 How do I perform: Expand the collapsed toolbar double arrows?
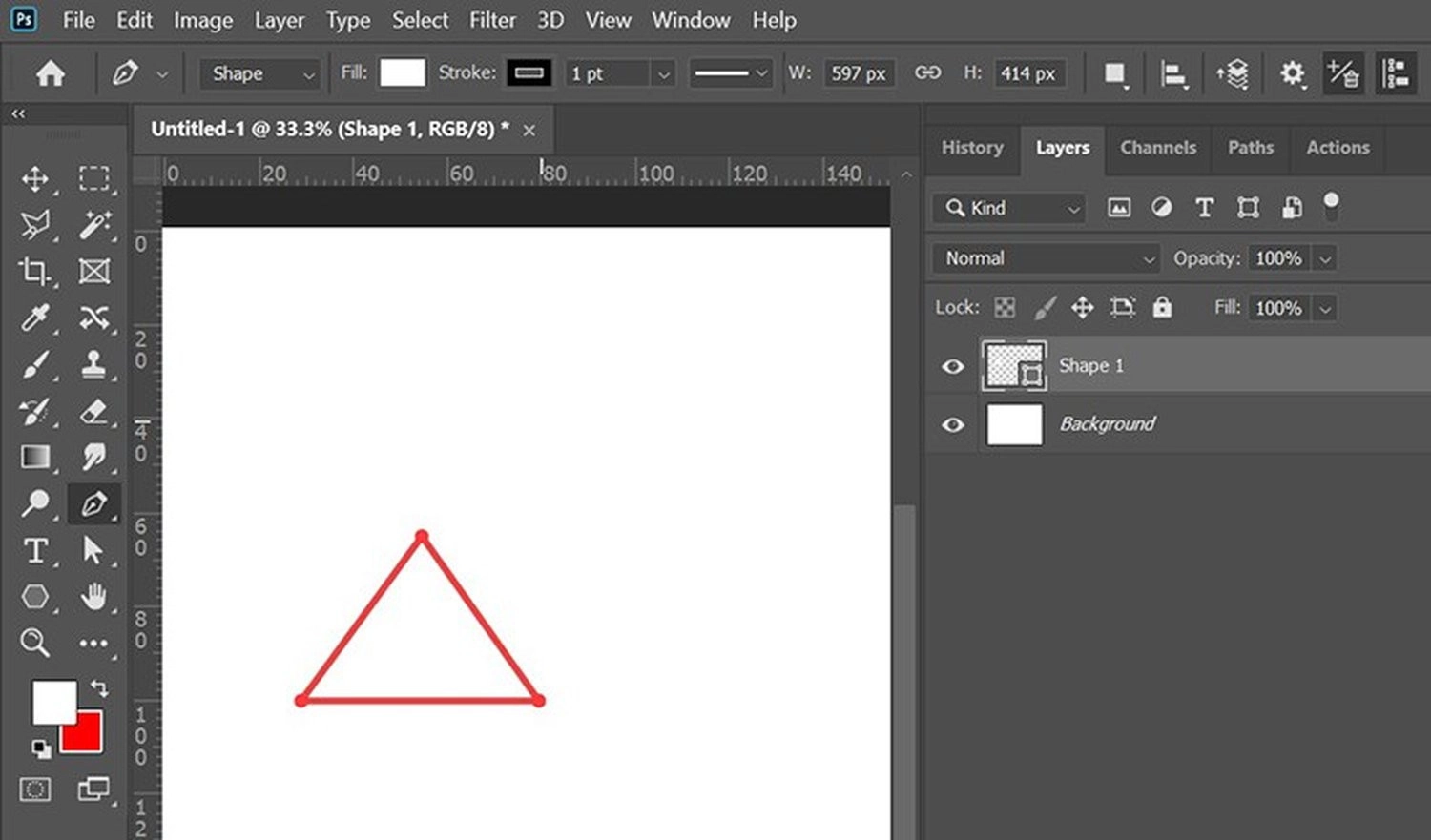click(18, 113)
